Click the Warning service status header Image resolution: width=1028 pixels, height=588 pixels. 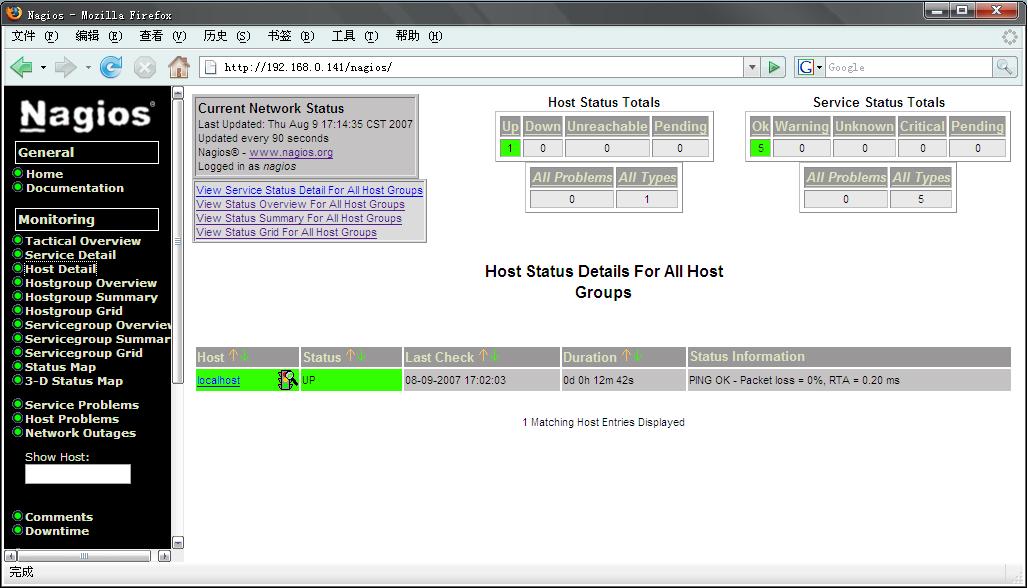802,127
